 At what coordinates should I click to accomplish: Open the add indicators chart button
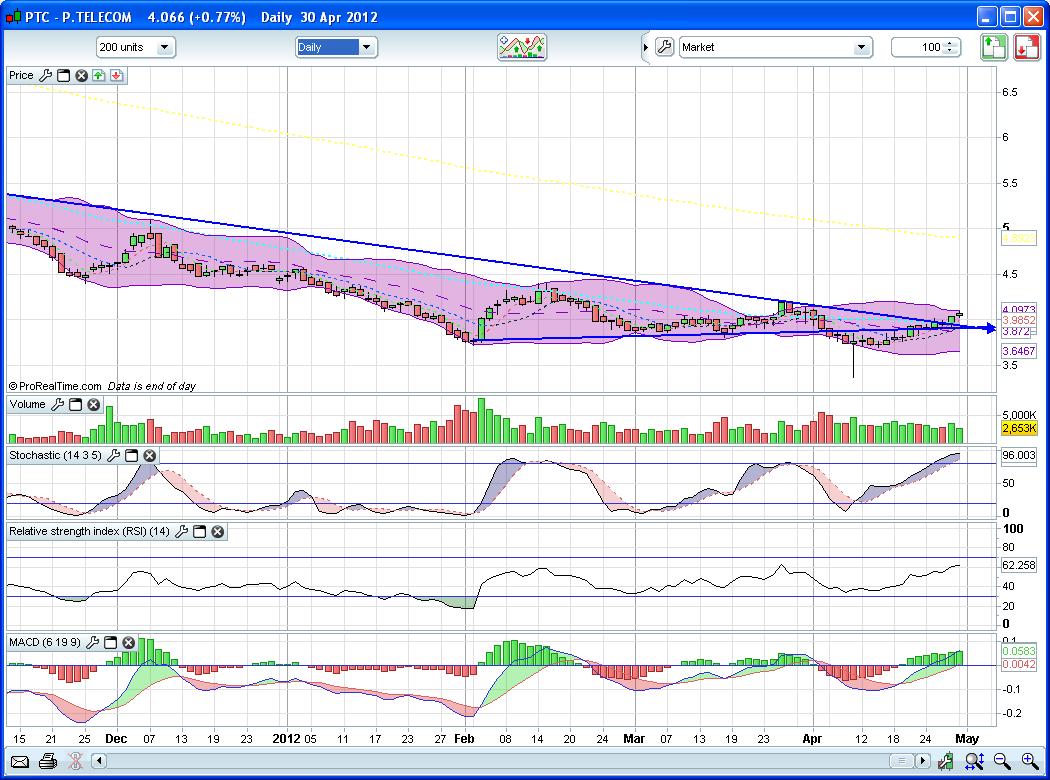(x=522, y=48)
